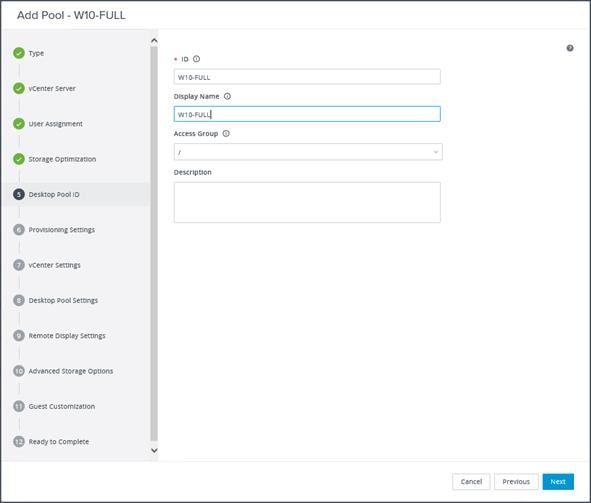Click the info icon beside Access Group
Image resolution: width=591 pixels, height=503 pixels.
[226, 133]
